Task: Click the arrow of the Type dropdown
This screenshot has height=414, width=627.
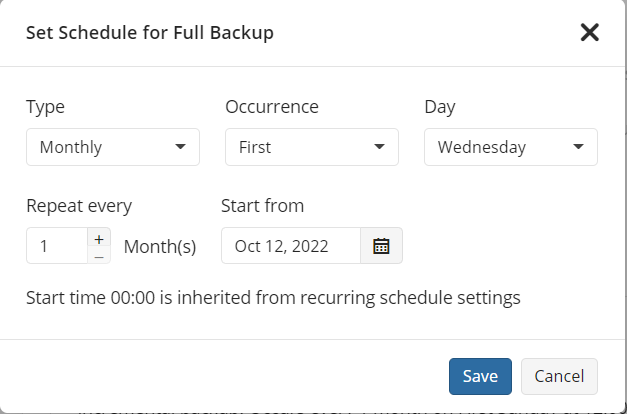Action: 180,147
